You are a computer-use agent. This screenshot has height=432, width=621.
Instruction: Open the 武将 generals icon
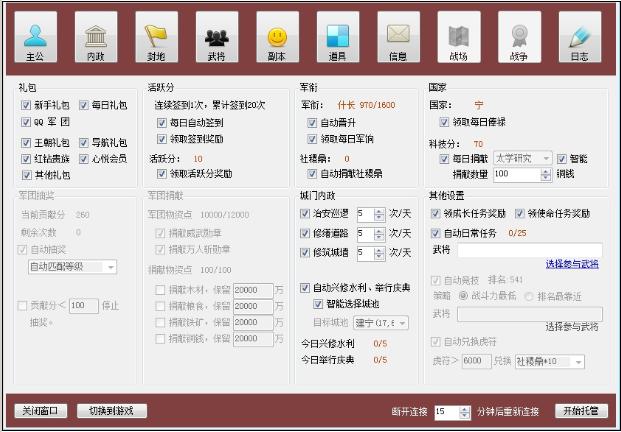pos(216,39)
